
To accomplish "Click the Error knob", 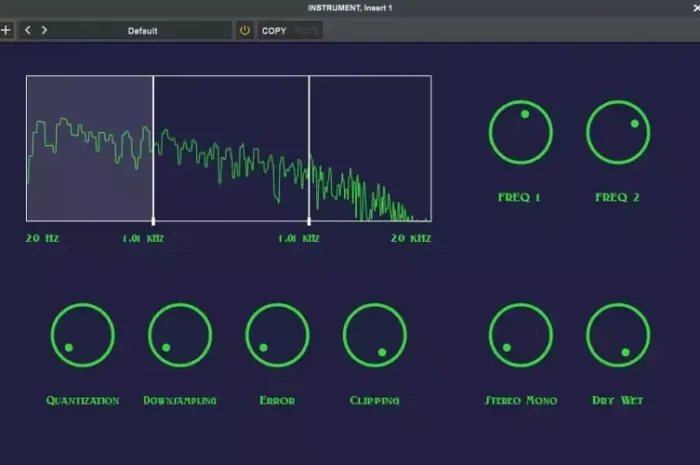I will pyautogui.click(x=277, y=335).
